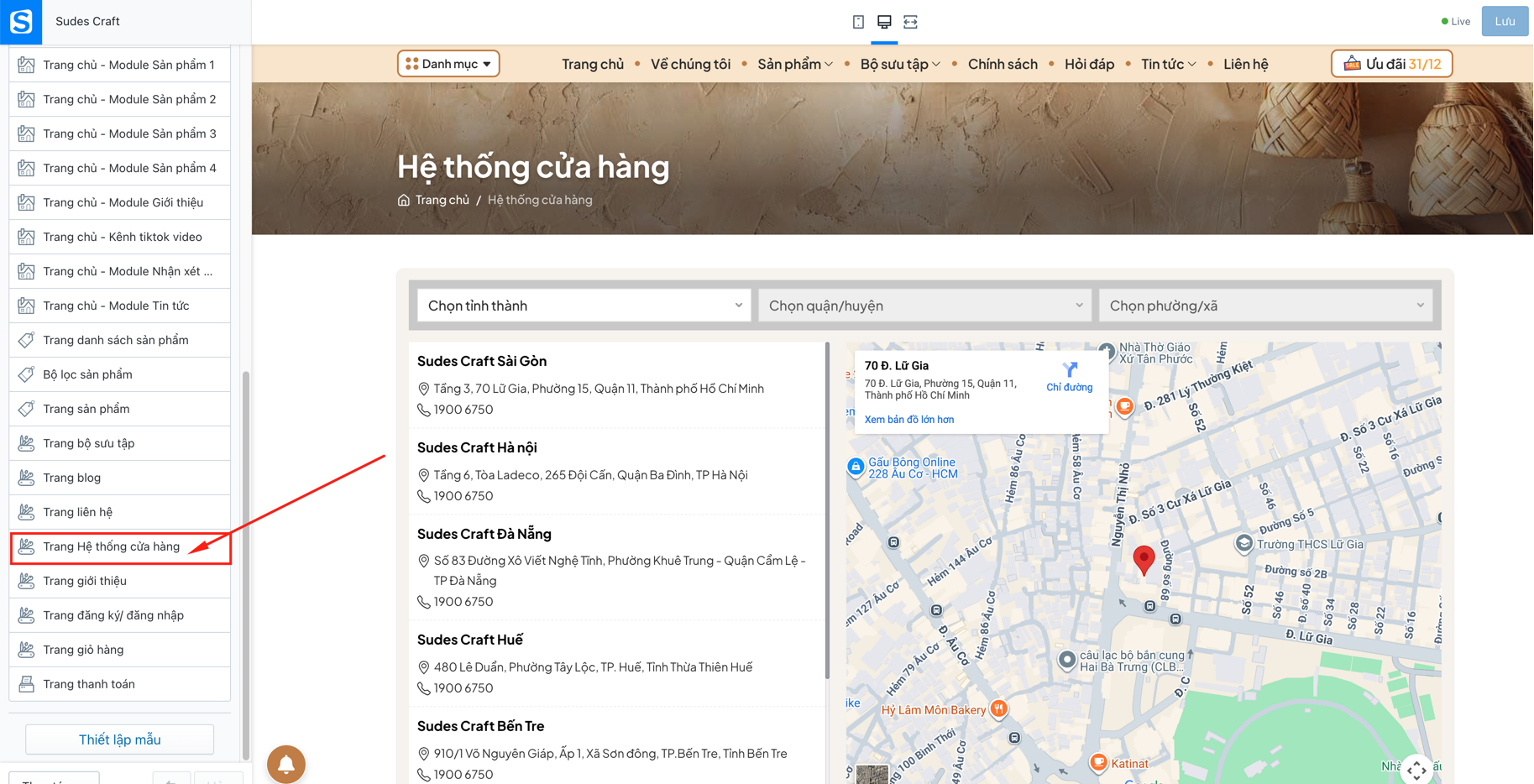Click the map fullscreen expand icon
Screen dimensions: 1534x784
(x=1416, y=769)
